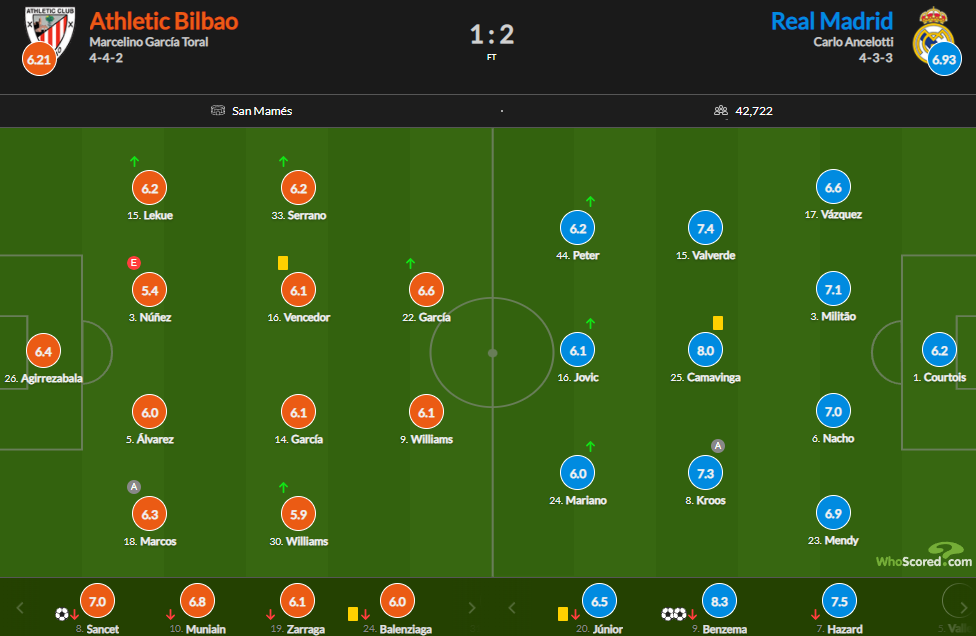
Task: Show previous Real Madrid substitutes
Action: point(512,607)
